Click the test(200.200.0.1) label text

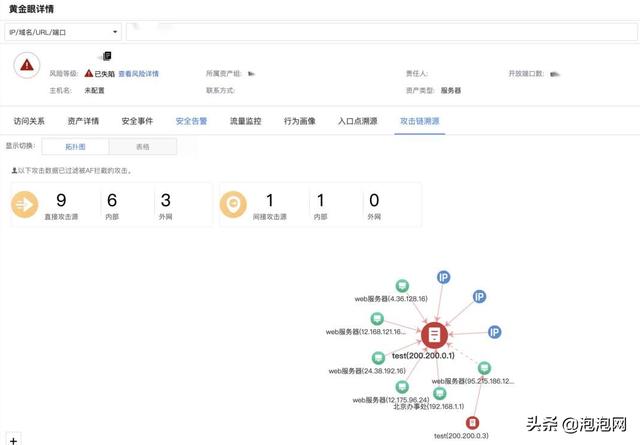[423, 356]
